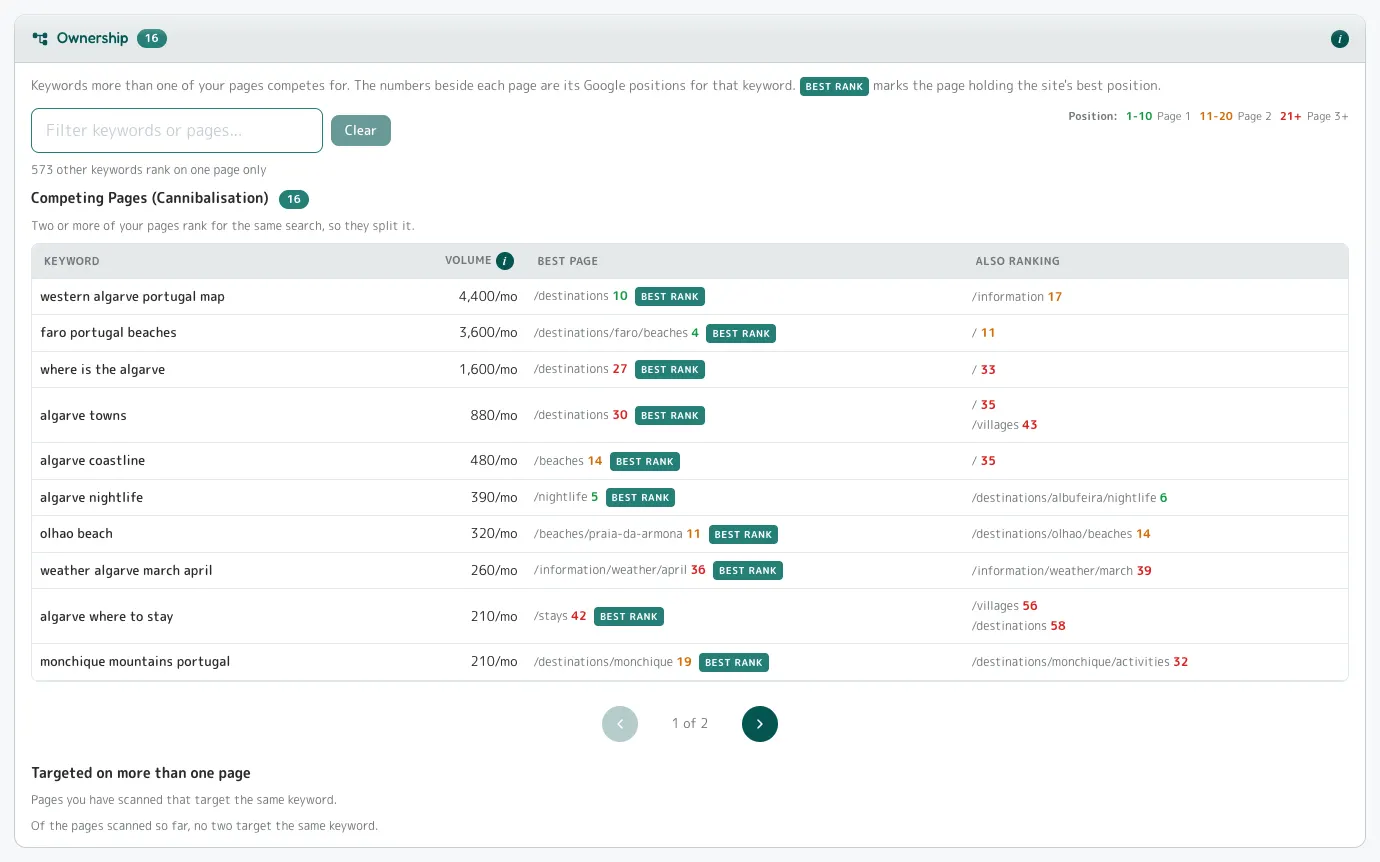Select keyword monchique mountains portugal

135,662
